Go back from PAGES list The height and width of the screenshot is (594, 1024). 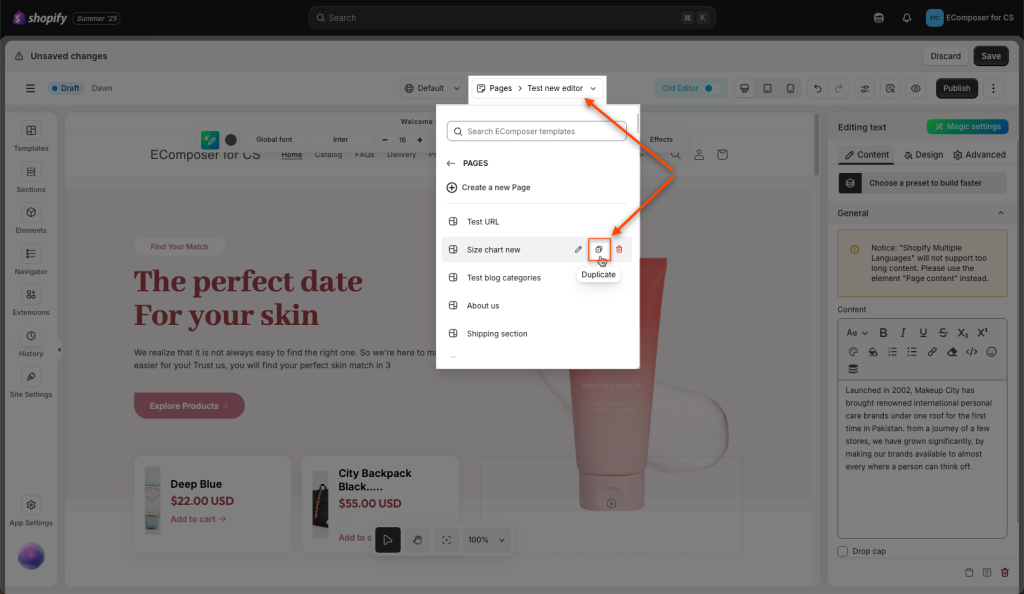(451, 163)
